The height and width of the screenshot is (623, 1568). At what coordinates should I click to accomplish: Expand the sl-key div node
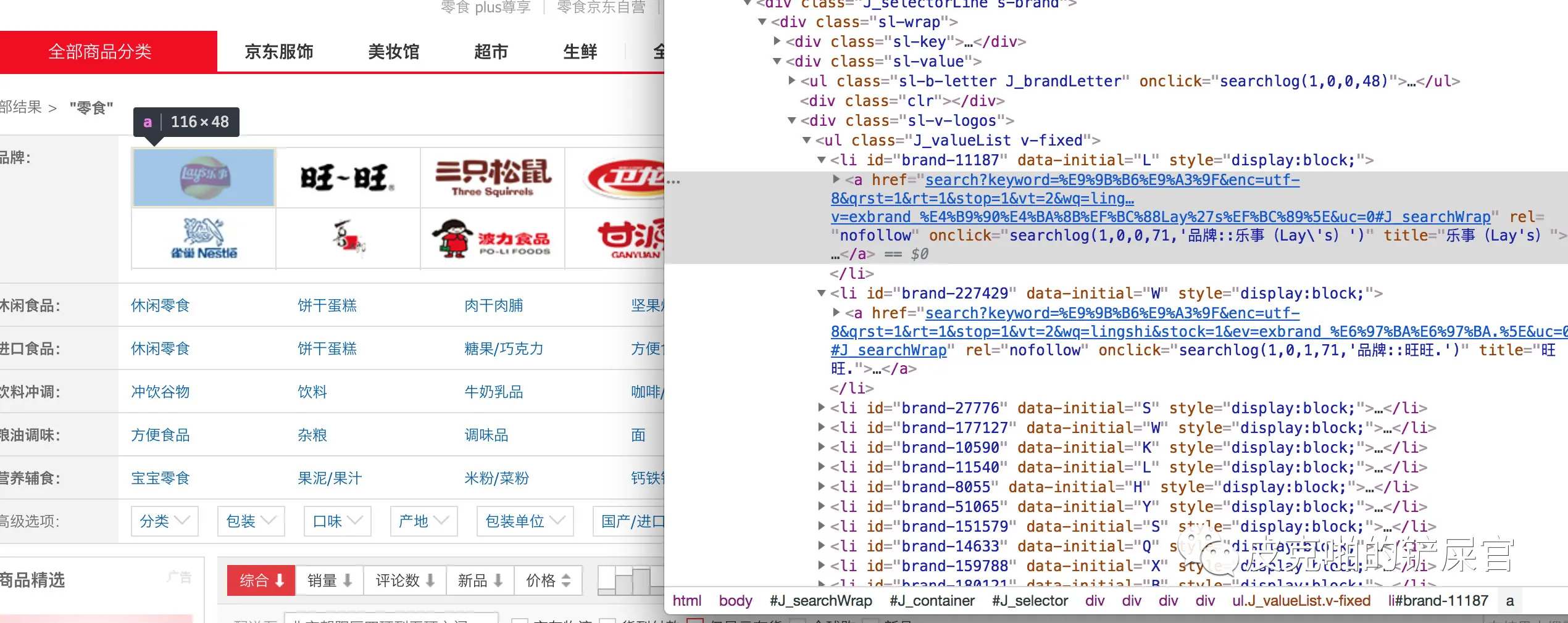click(777, 41)
